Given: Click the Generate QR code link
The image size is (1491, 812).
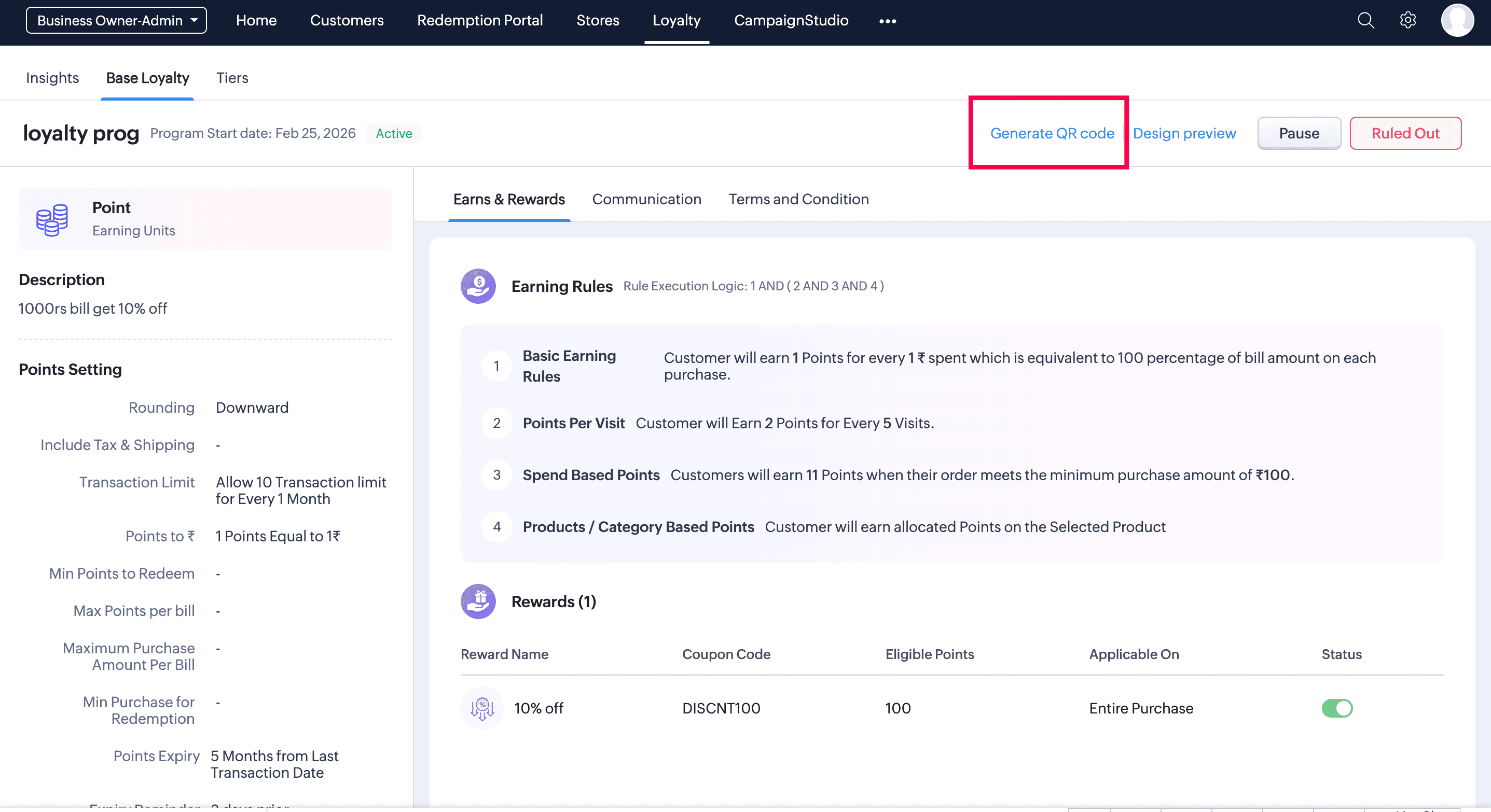Looking at the screenshot, I should 1052,133.
